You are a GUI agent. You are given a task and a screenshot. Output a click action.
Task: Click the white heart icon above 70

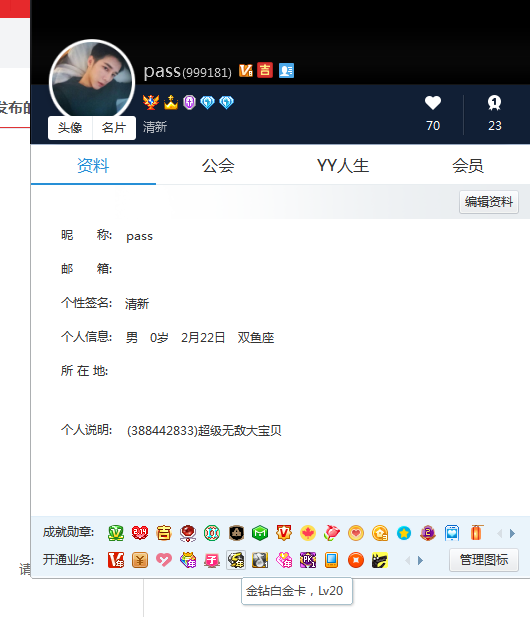[x=433, y=103]
